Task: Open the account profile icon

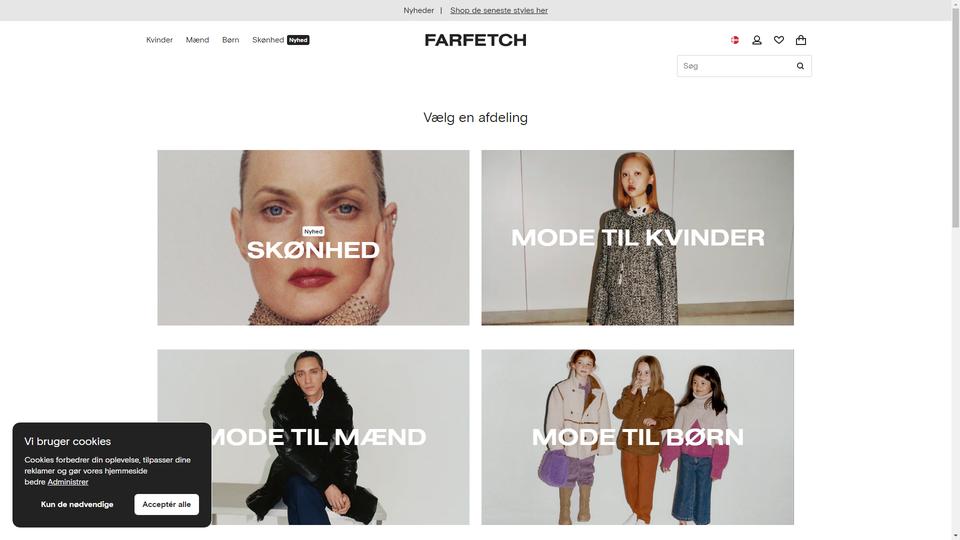Action: 757,40
